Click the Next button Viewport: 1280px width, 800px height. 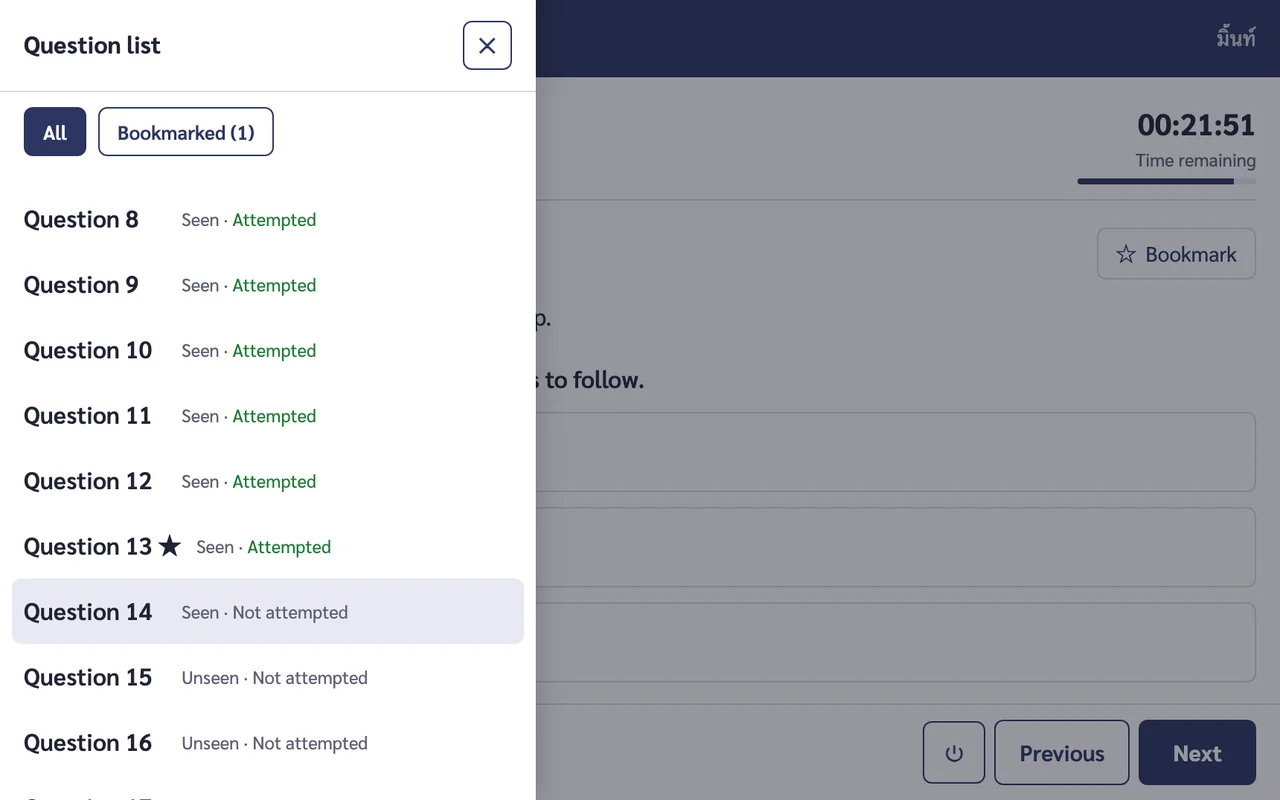click(x=1197, y=753)
